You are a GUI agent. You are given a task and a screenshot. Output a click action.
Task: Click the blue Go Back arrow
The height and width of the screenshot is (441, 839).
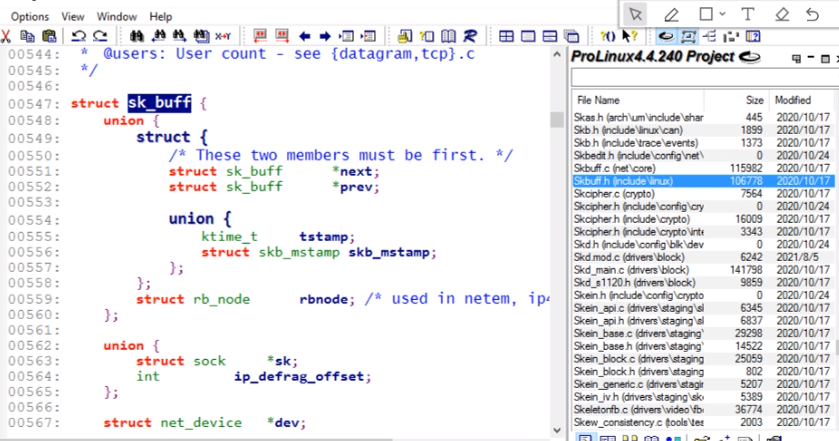pyautogui.click(x=304, y=36)
